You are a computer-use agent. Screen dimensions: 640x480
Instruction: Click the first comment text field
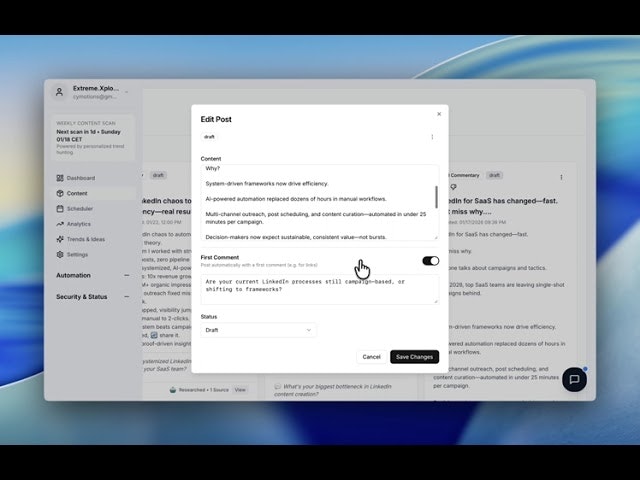(320, 289)
